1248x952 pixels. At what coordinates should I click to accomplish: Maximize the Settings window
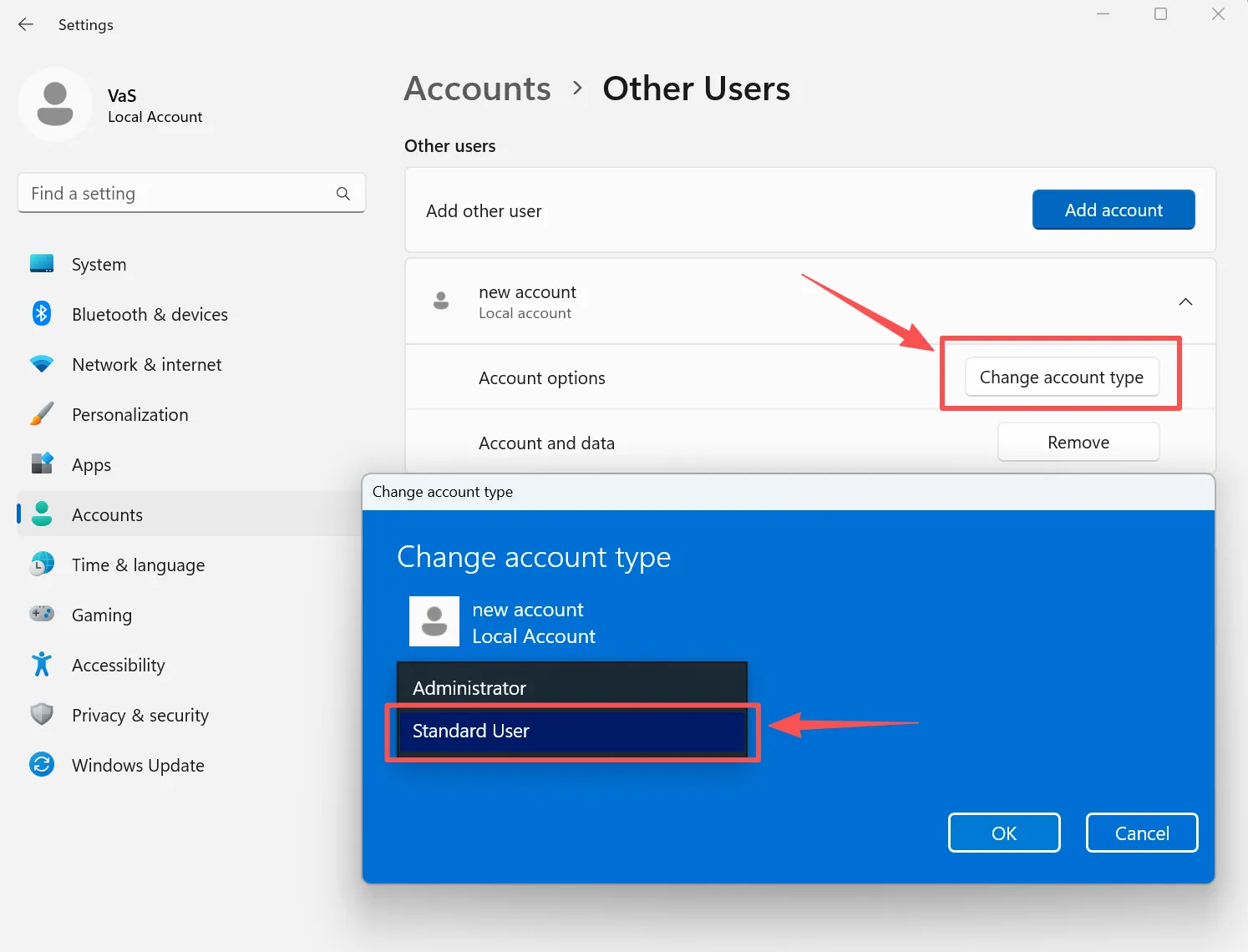point(1160,14)
